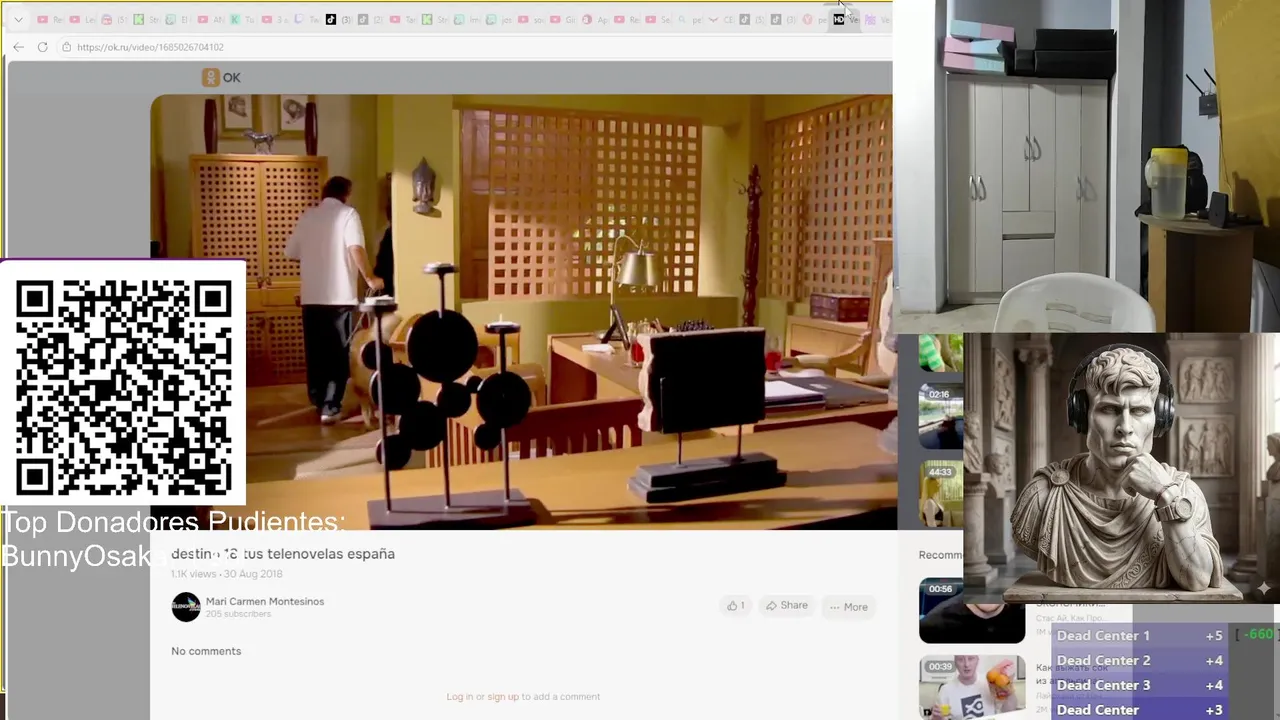Click the '1.1K views · 30 Aug 2018' text
The width and height of the screenshot is (1280, 720).
point(227,574)
